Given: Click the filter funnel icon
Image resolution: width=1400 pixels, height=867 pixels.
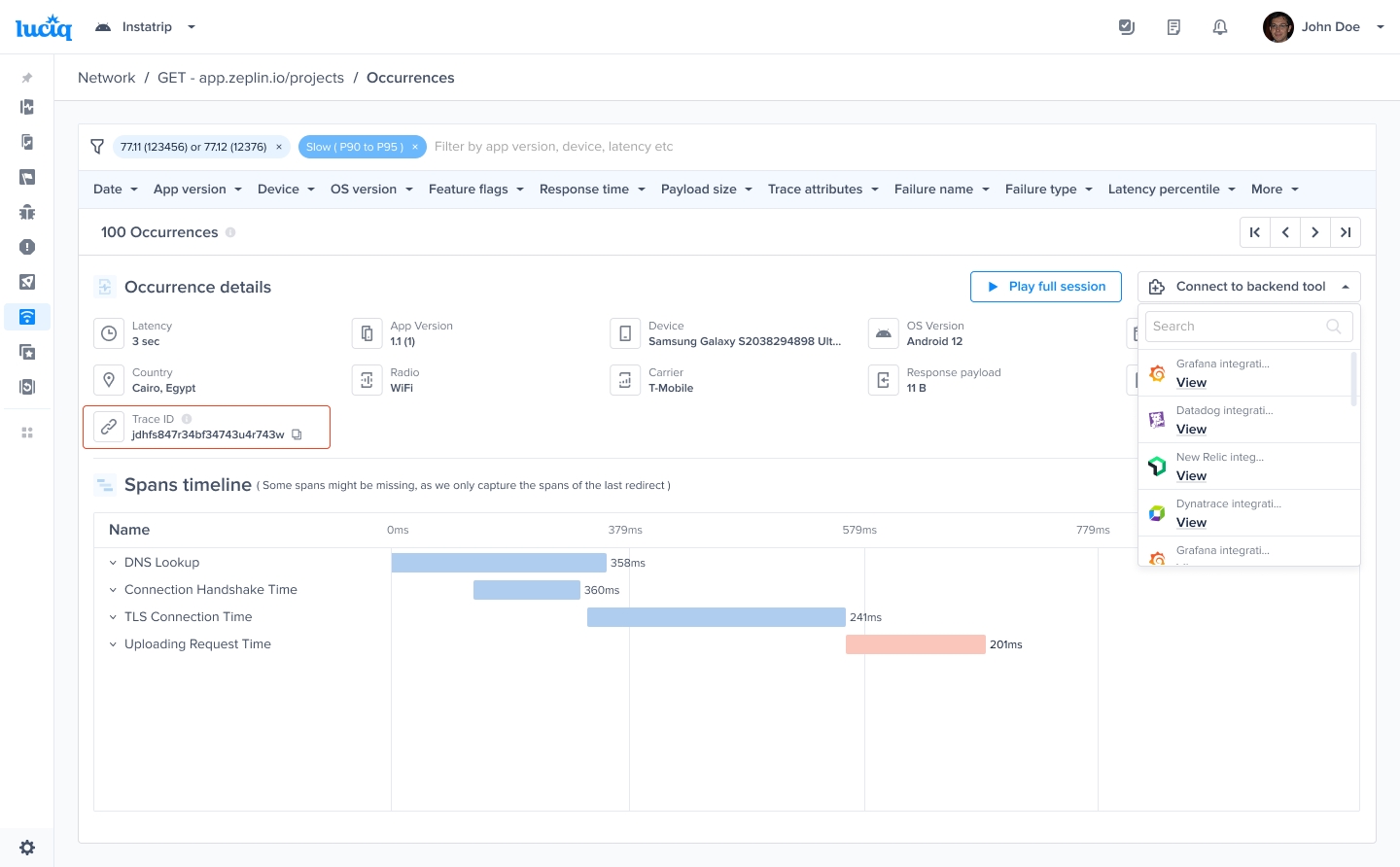Looking at the screenshot, I should 97,147.
